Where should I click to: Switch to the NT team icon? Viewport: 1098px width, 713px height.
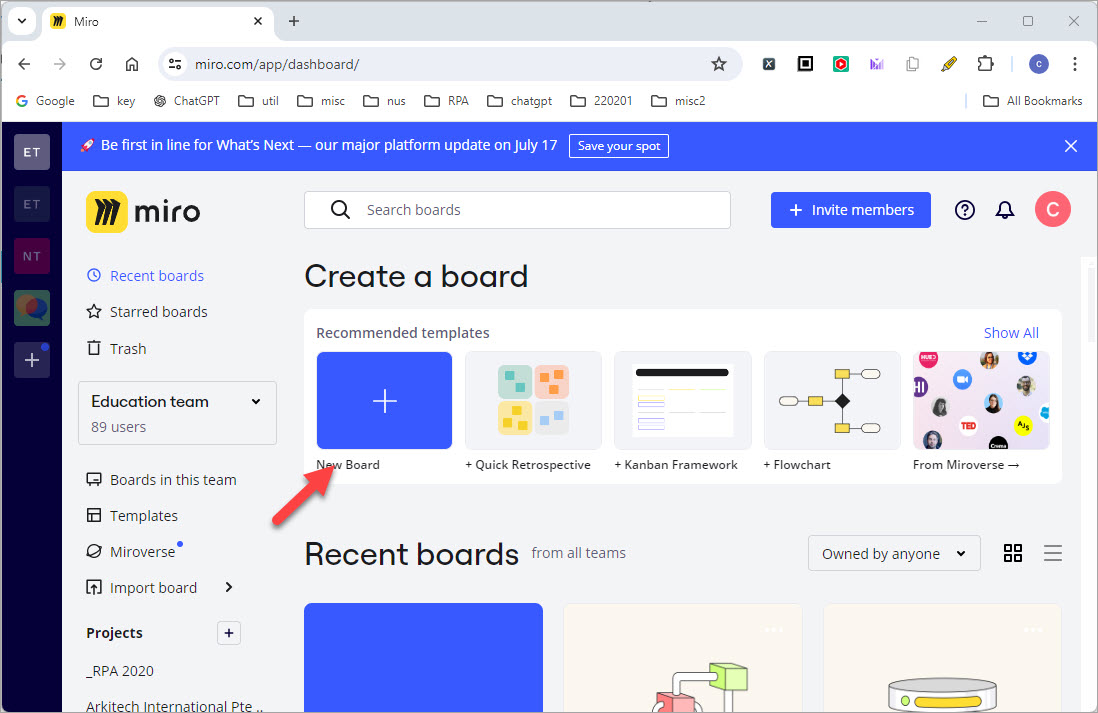(32, 256)
